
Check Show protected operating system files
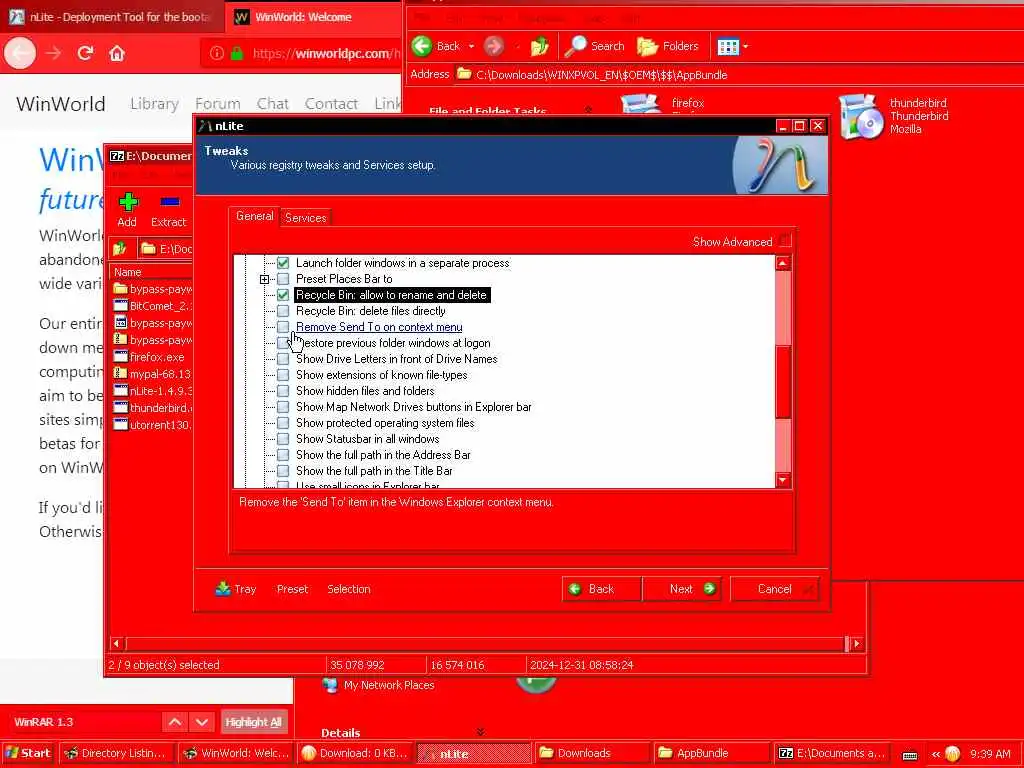tap(283, 423)
